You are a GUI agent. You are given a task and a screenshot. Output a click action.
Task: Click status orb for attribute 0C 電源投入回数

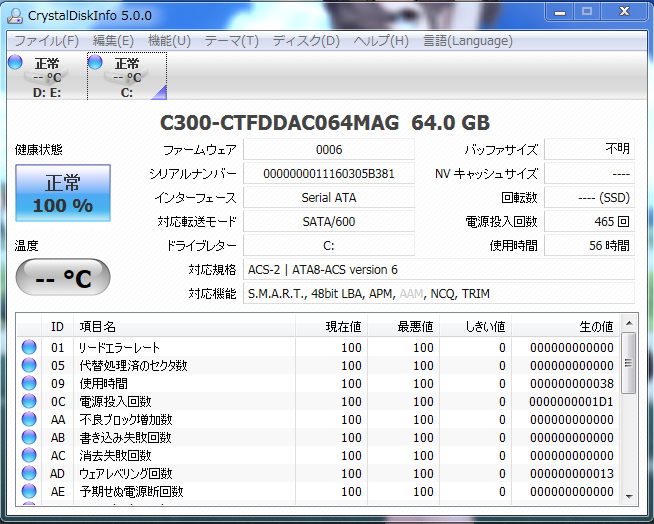[29, 401]
